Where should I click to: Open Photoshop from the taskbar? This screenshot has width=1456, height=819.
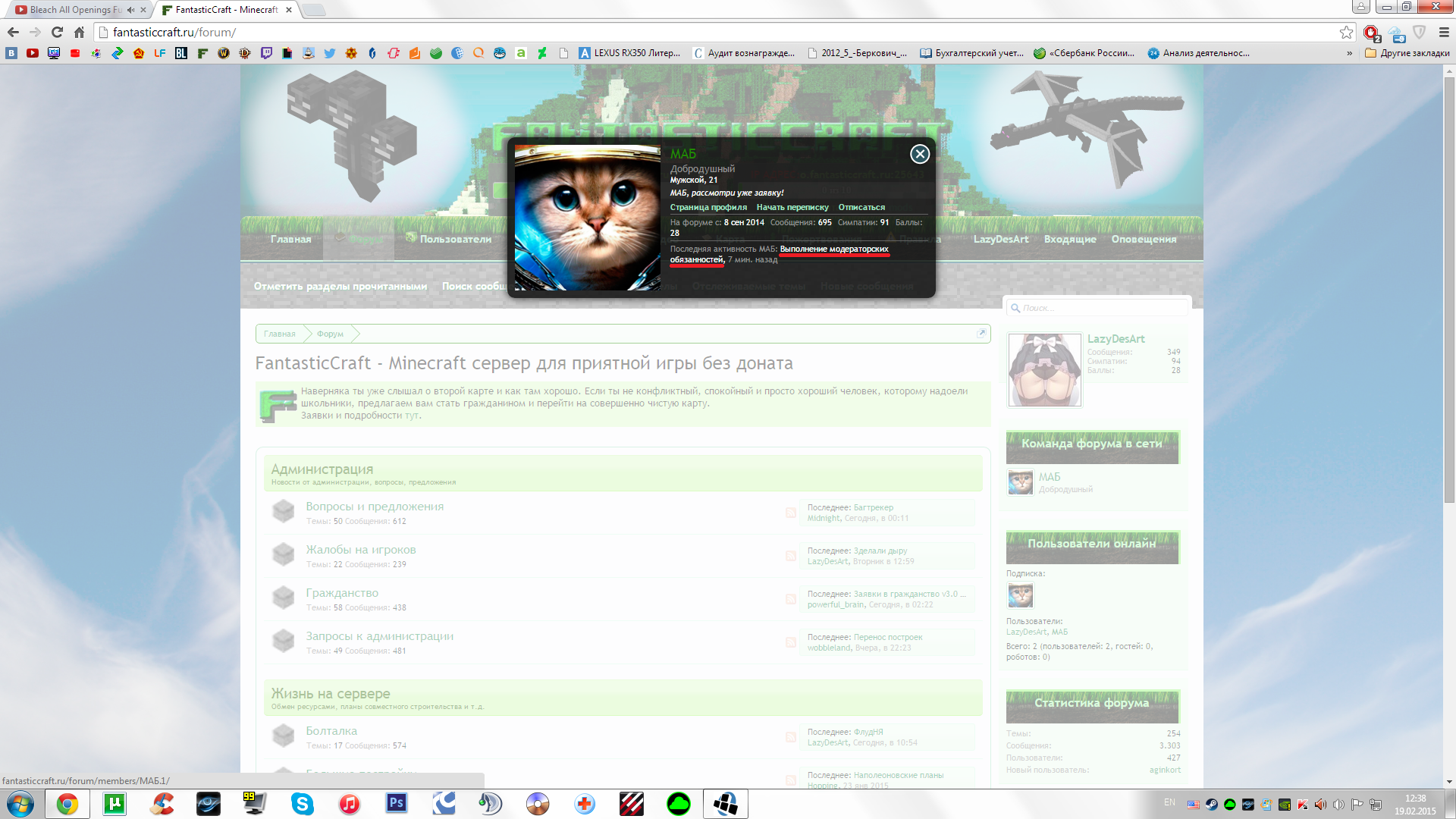397,804
